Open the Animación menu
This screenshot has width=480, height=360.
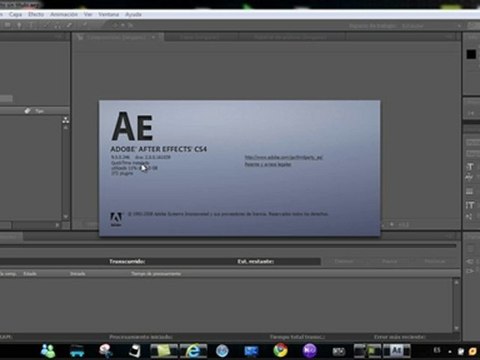click(x=64, y=14)
